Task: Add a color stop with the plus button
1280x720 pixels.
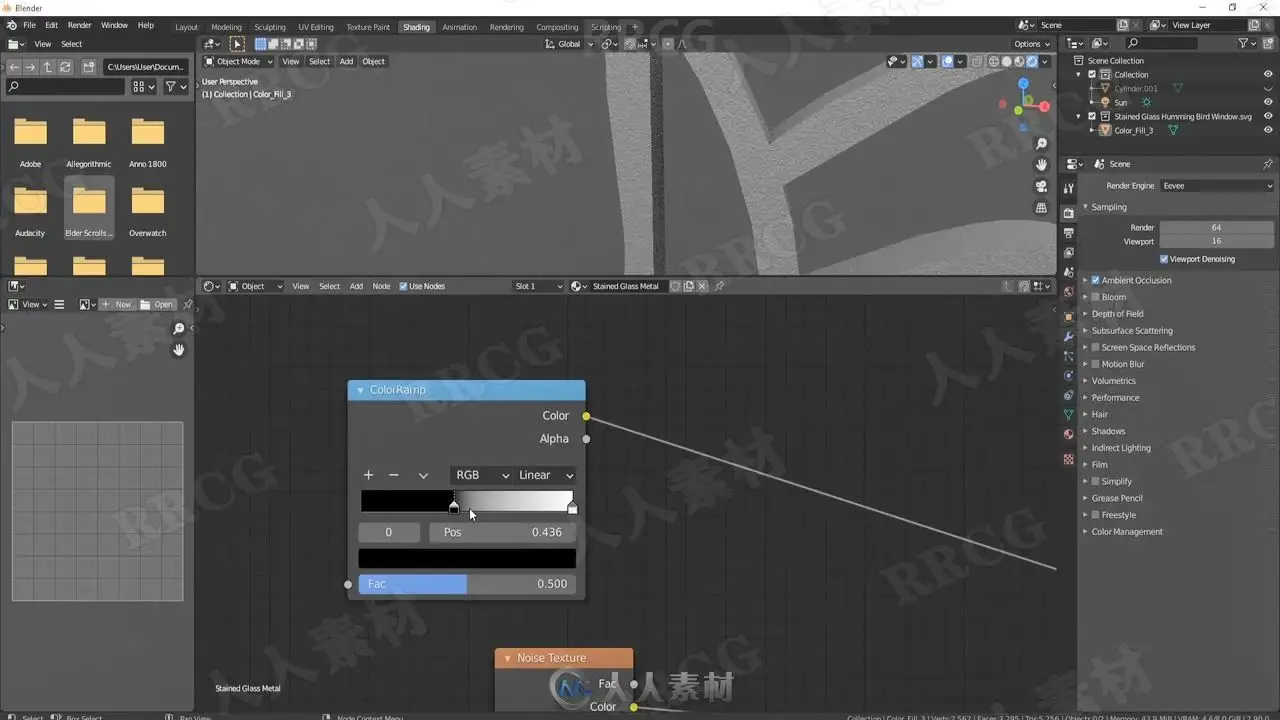Action: coord(368,475)
